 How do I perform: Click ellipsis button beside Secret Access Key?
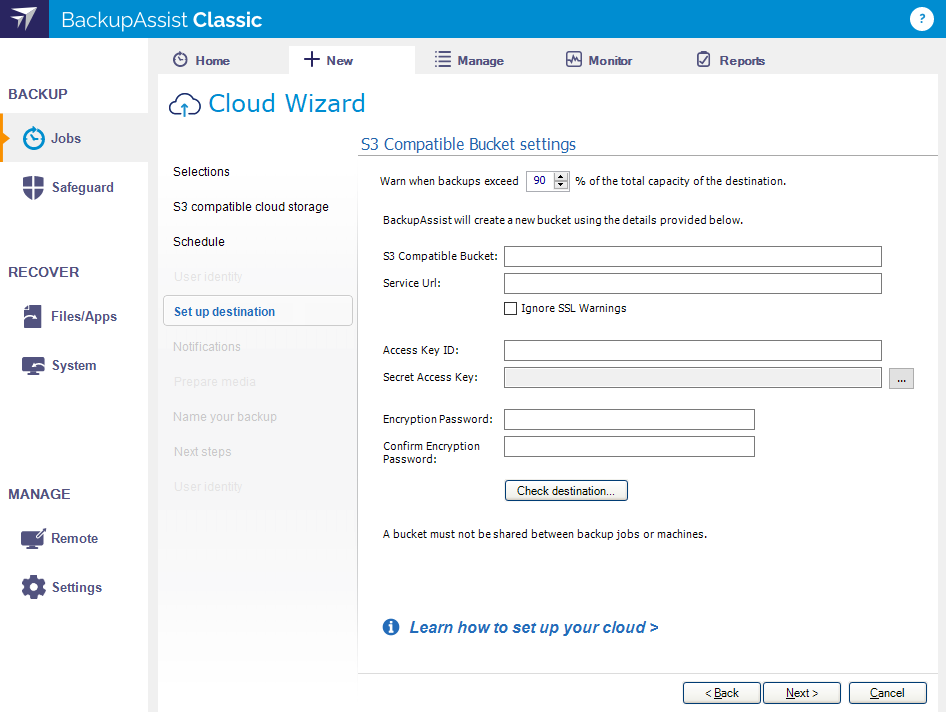point(901,378)
